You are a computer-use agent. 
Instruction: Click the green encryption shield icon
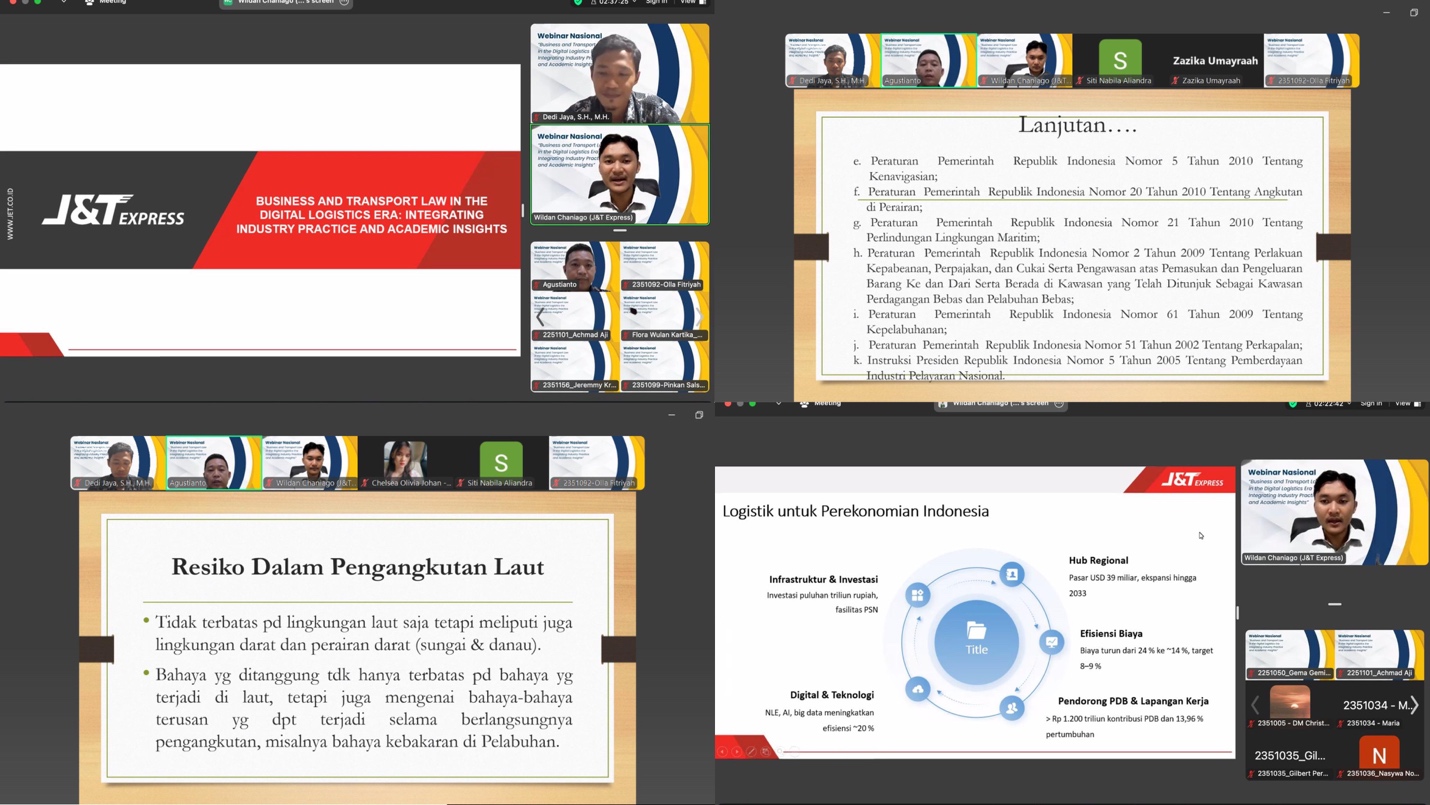[578, 4]
